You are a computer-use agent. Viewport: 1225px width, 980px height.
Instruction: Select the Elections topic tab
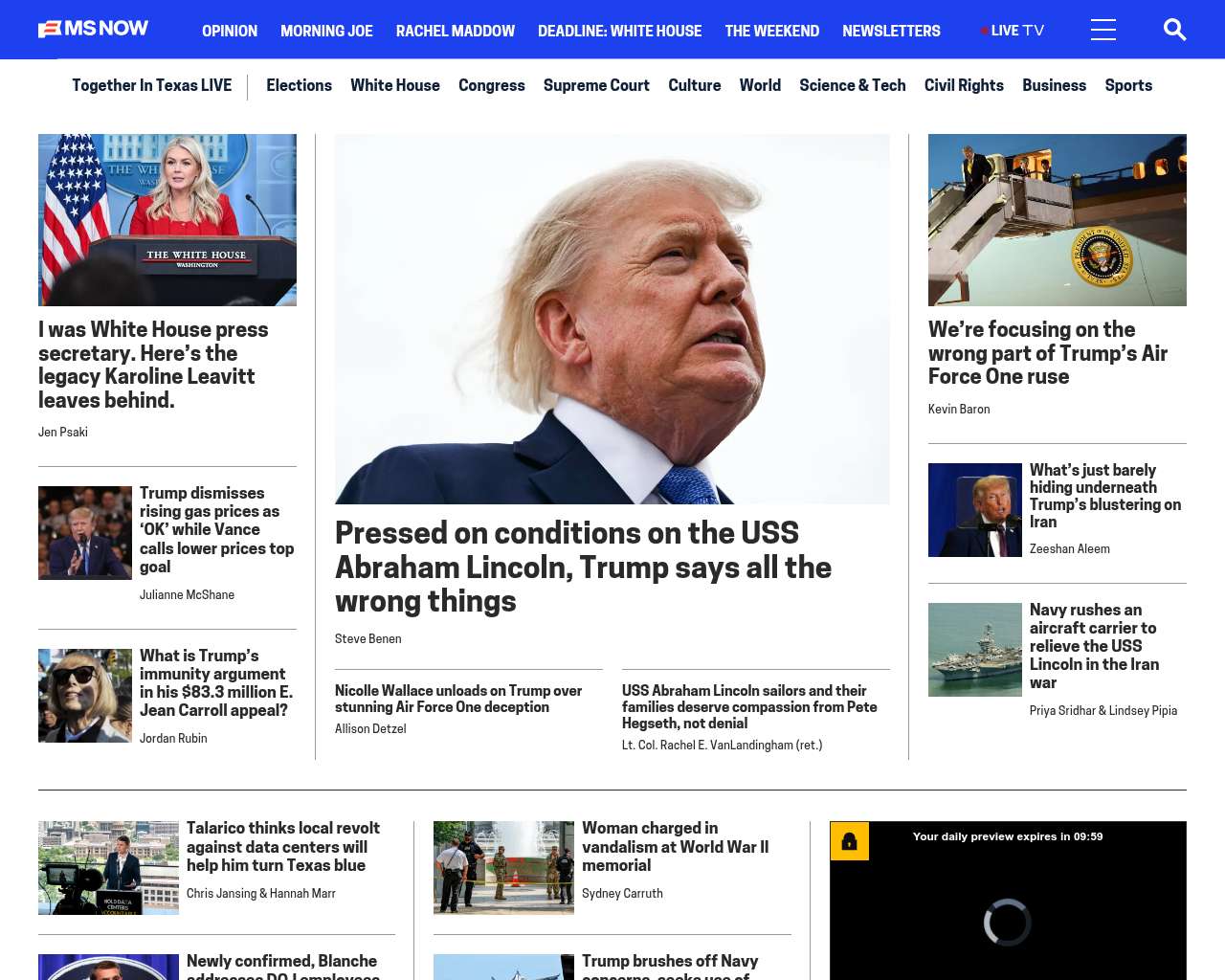pyautogui.click(x=299, y=85)
